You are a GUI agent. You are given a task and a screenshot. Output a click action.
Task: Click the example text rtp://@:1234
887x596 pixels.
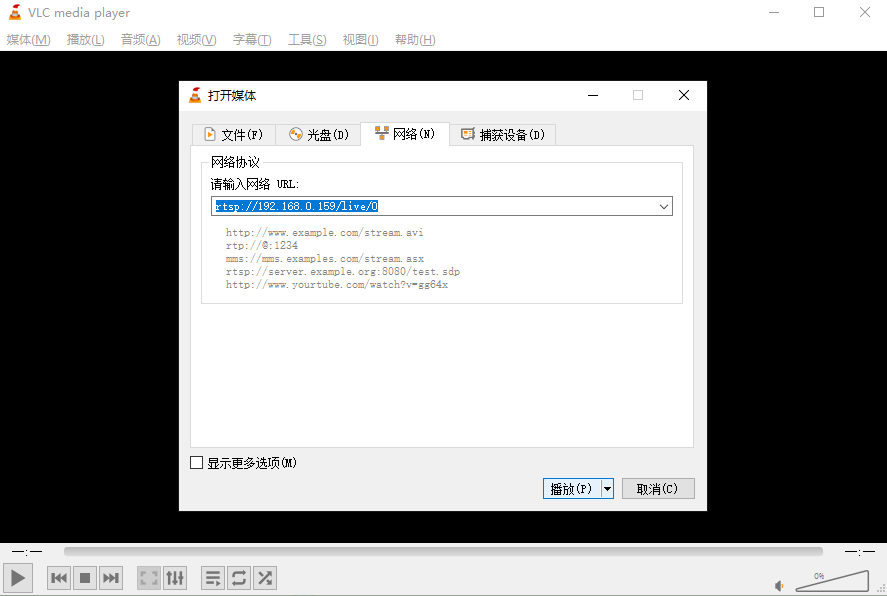point(262,245)
